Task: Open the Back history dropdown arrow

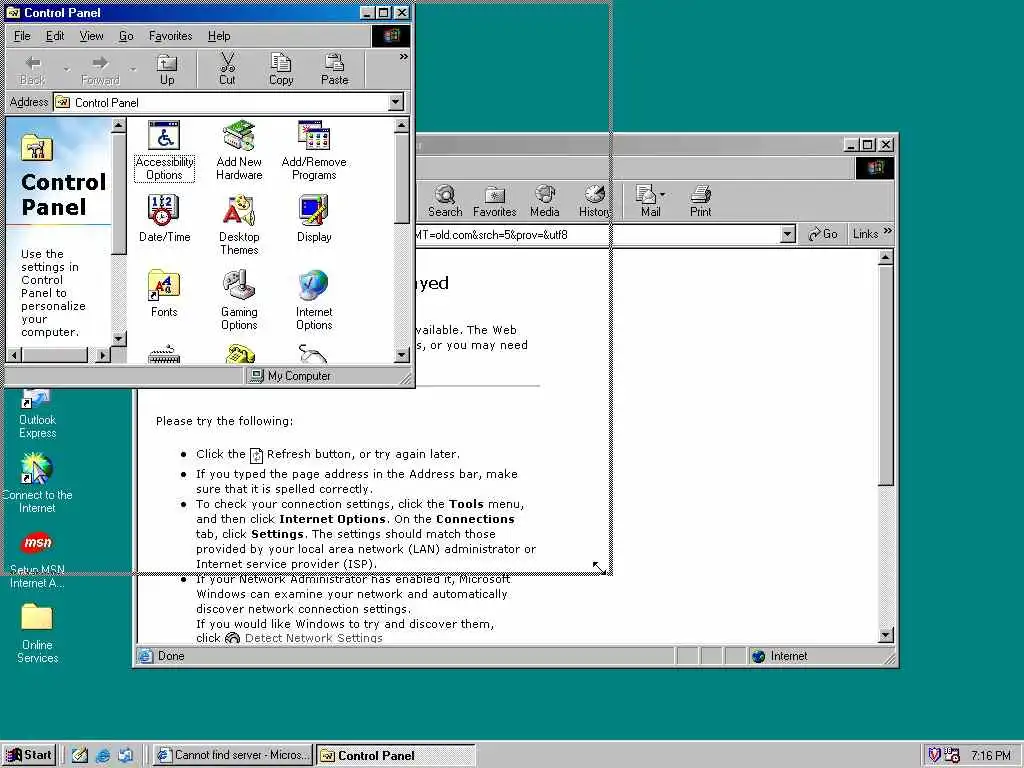Action: [x=66, y=70]
